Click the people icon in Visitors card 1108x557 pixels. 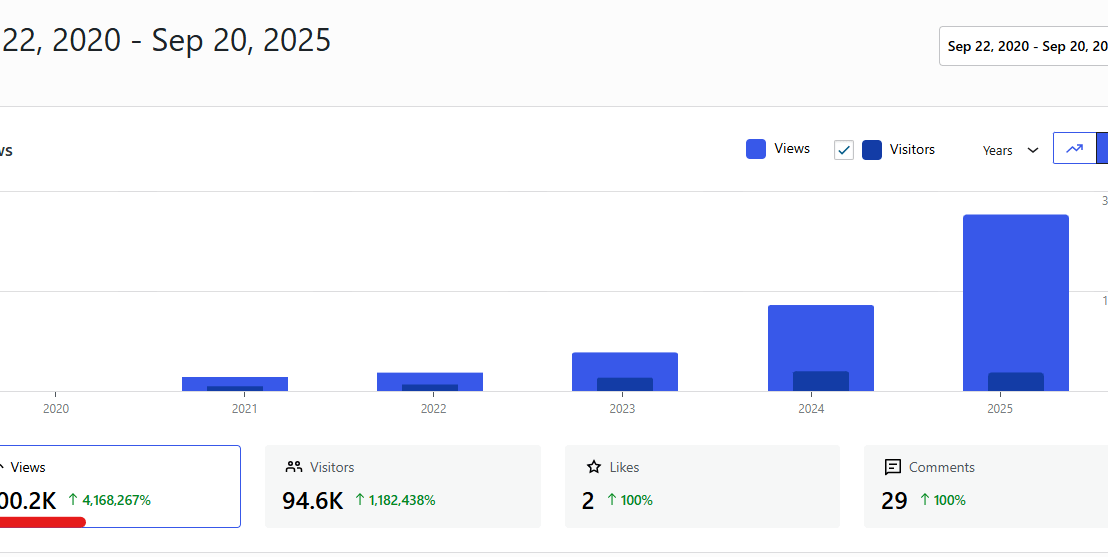click(293, 467)
